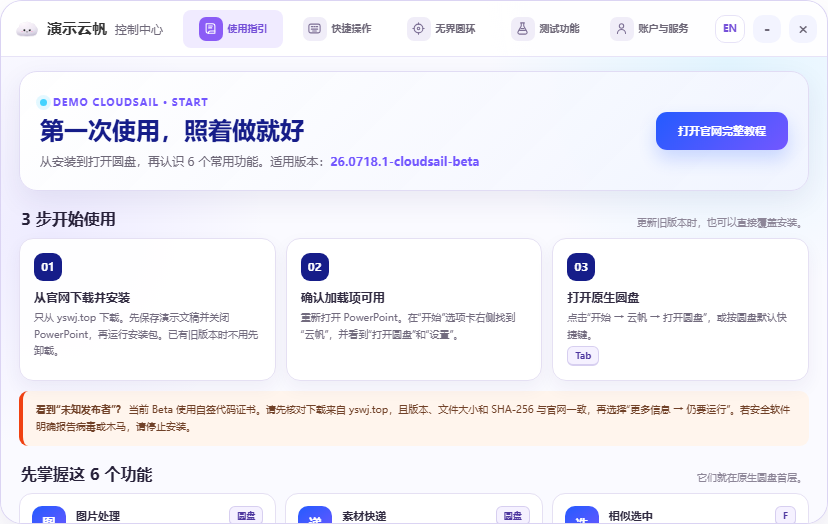Click the cloud logo beside 演示云帆
The width and height of the screenshot is (828, 524).
pos(27,29)
